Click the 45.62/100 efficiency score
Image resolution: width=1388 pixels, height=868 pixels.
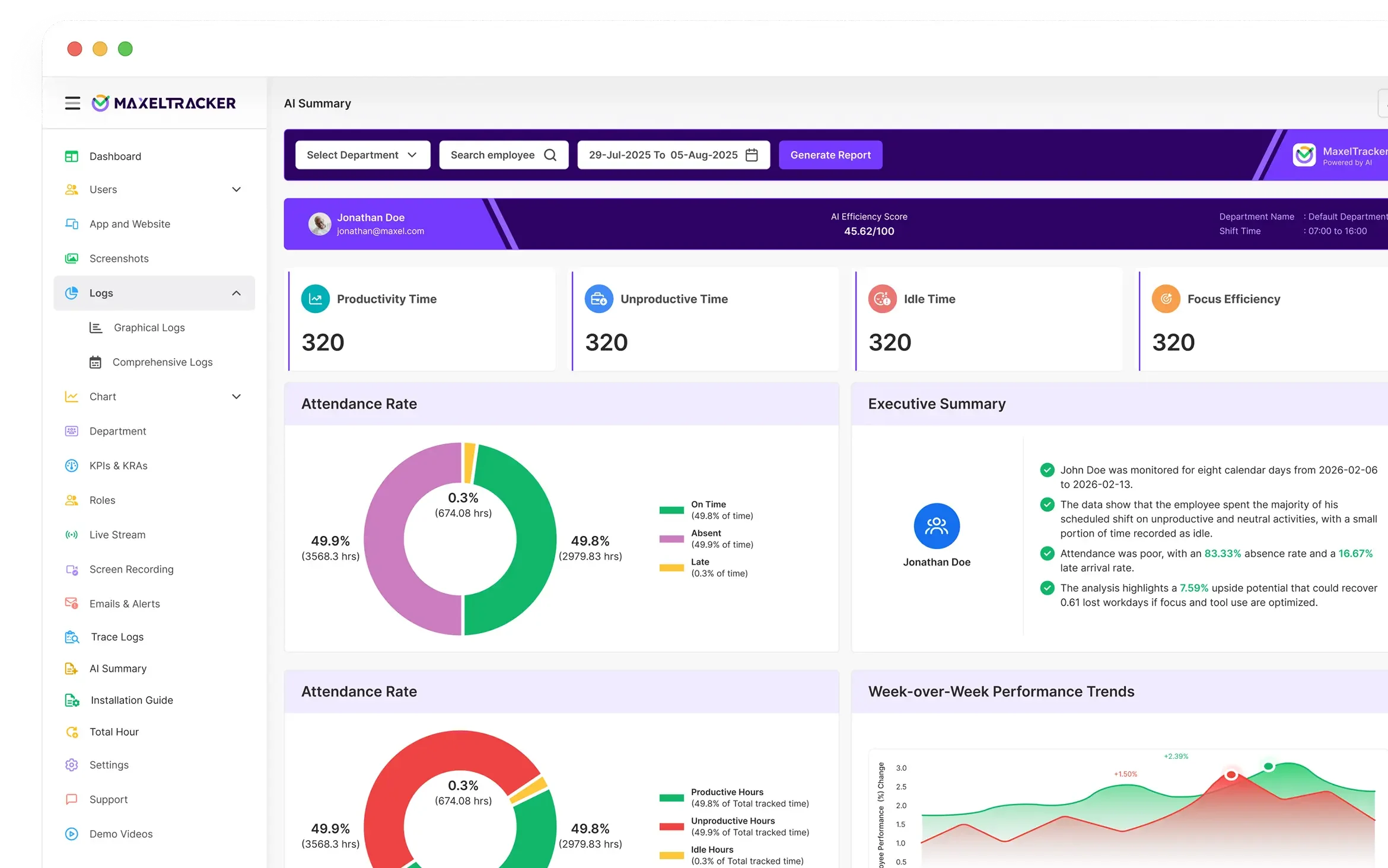869,231
